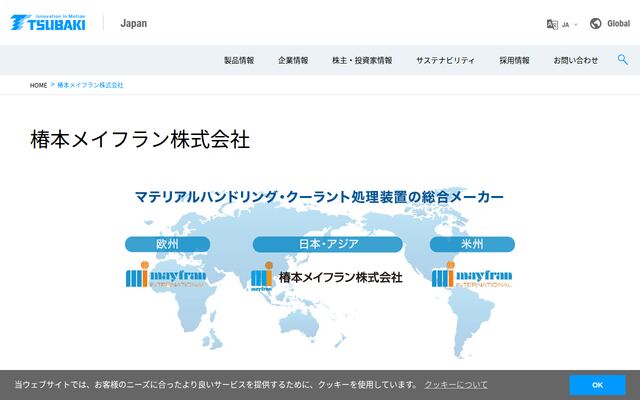Select the 欧州 region pill
This screenshot has height=400, width=640.
167,244
